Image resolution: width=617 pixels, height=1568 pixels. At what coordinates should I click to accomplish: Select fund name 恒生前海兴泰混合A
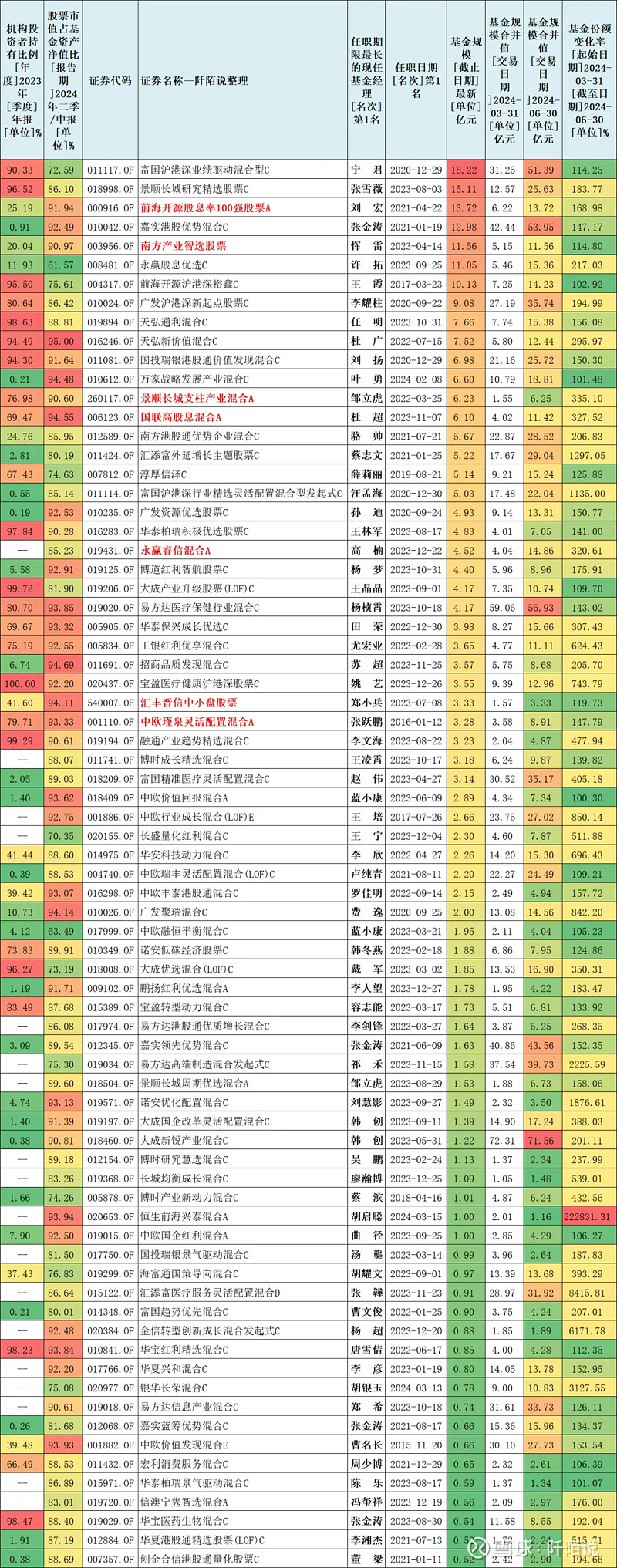click(x=184, y=1216)
